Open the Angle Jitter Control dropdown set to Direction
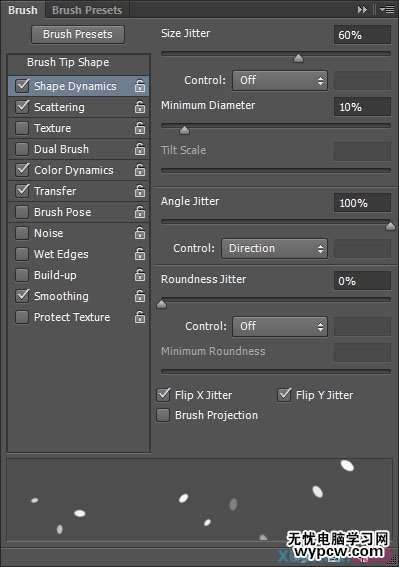The width and height of the screenshot is (399, 567). point(274,248)
